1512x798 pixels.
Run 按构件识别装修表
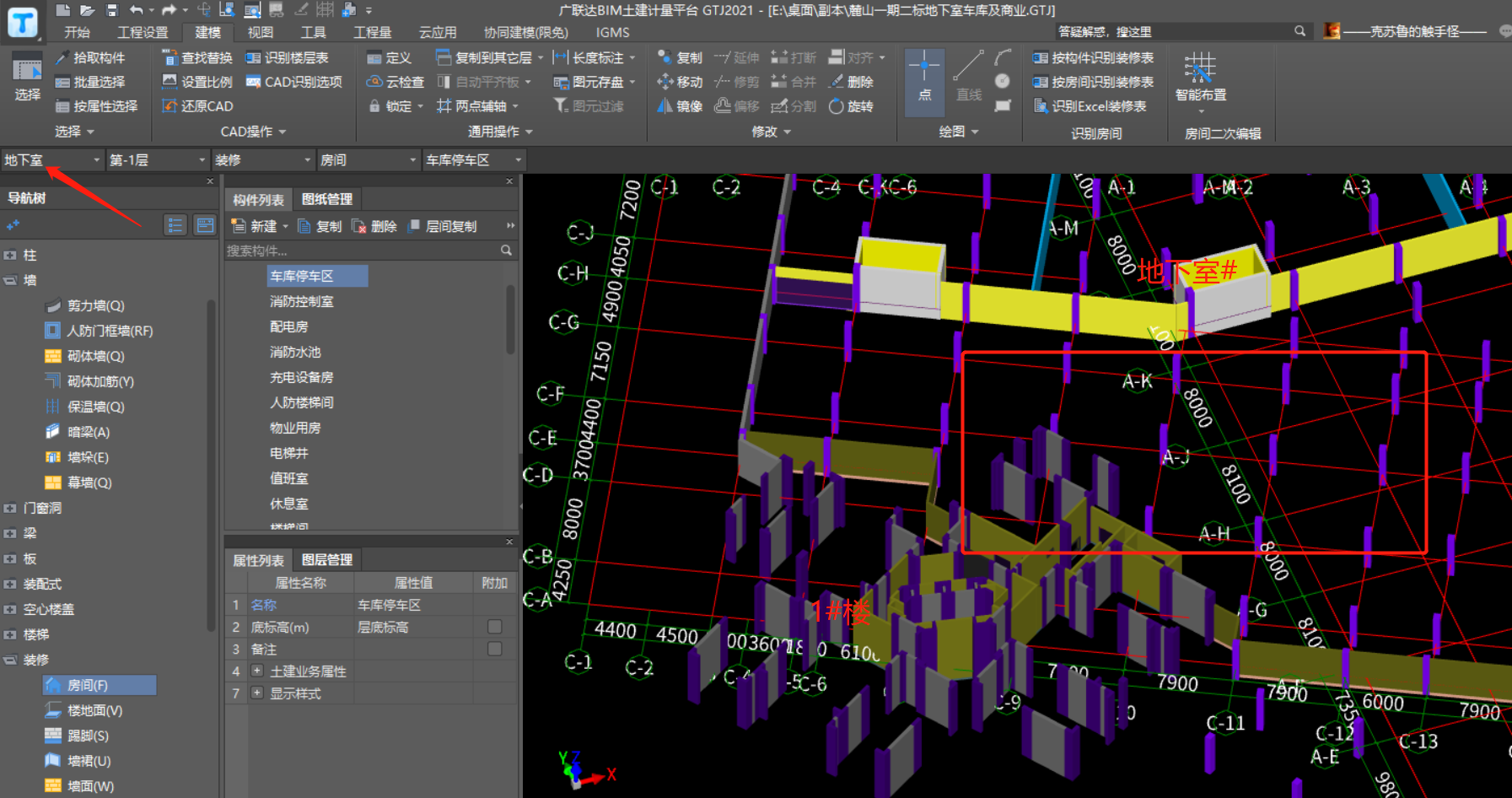pyautogui.click(x=1093, y=57)
